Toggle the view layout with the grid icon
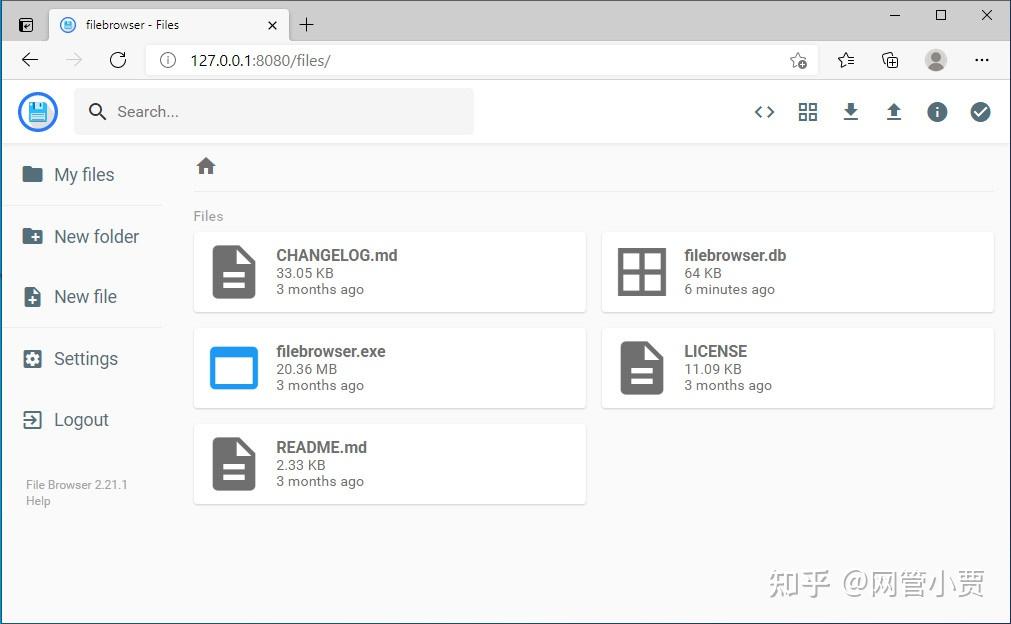 point(807,112)
